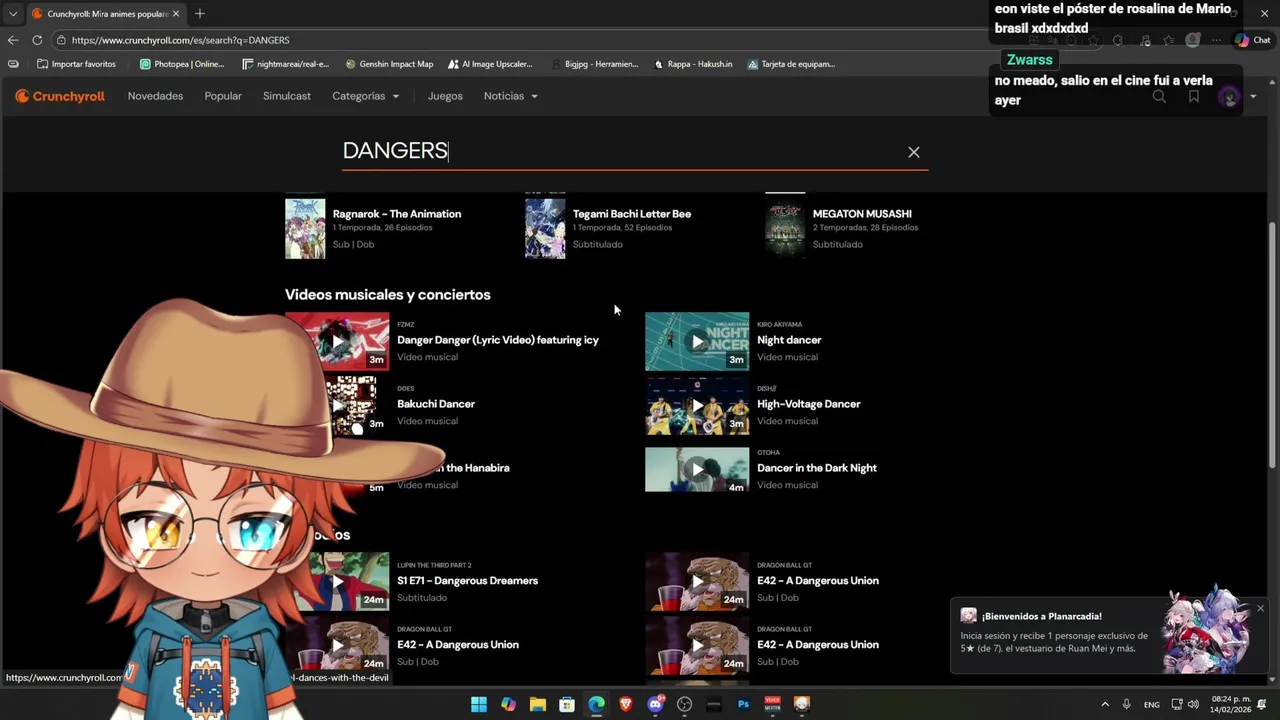Screen dimensions: 1280x720
Task: Open the Rappa - Hakush.in bookmark
Action: [693, 64]
